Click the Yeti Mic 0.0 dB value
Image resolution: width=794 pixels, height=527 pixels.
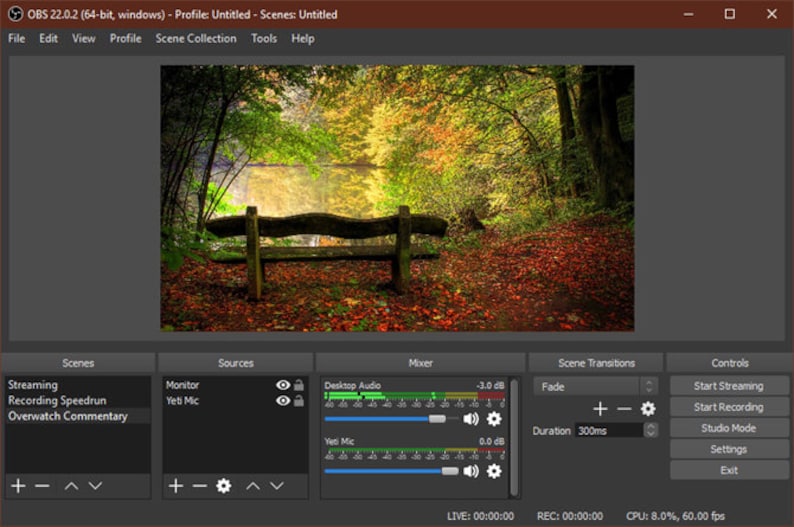click(x=491, y=441)
